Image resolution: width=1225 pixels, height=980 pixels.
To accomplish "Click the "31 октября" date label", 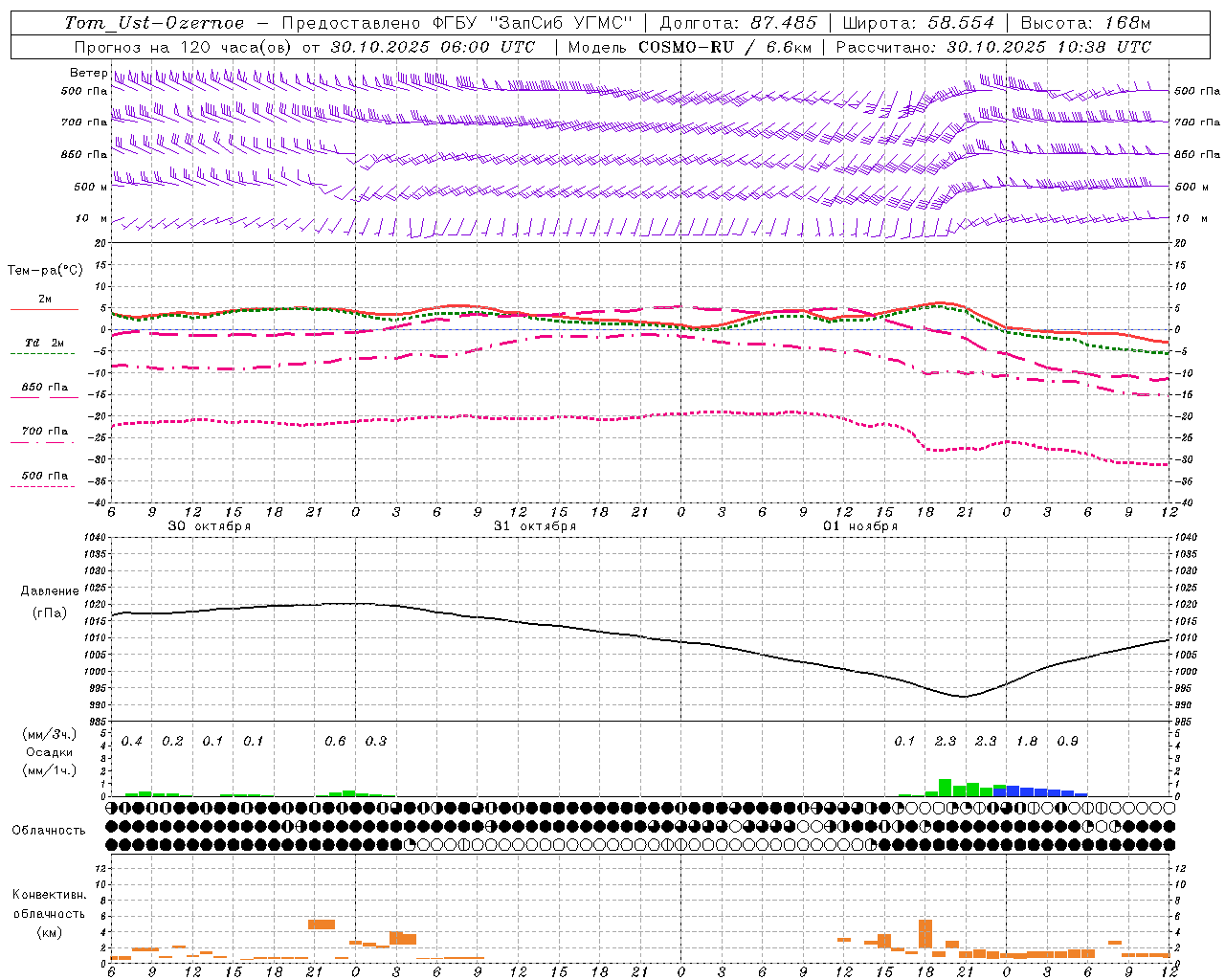I will click(x=535, y=526).
